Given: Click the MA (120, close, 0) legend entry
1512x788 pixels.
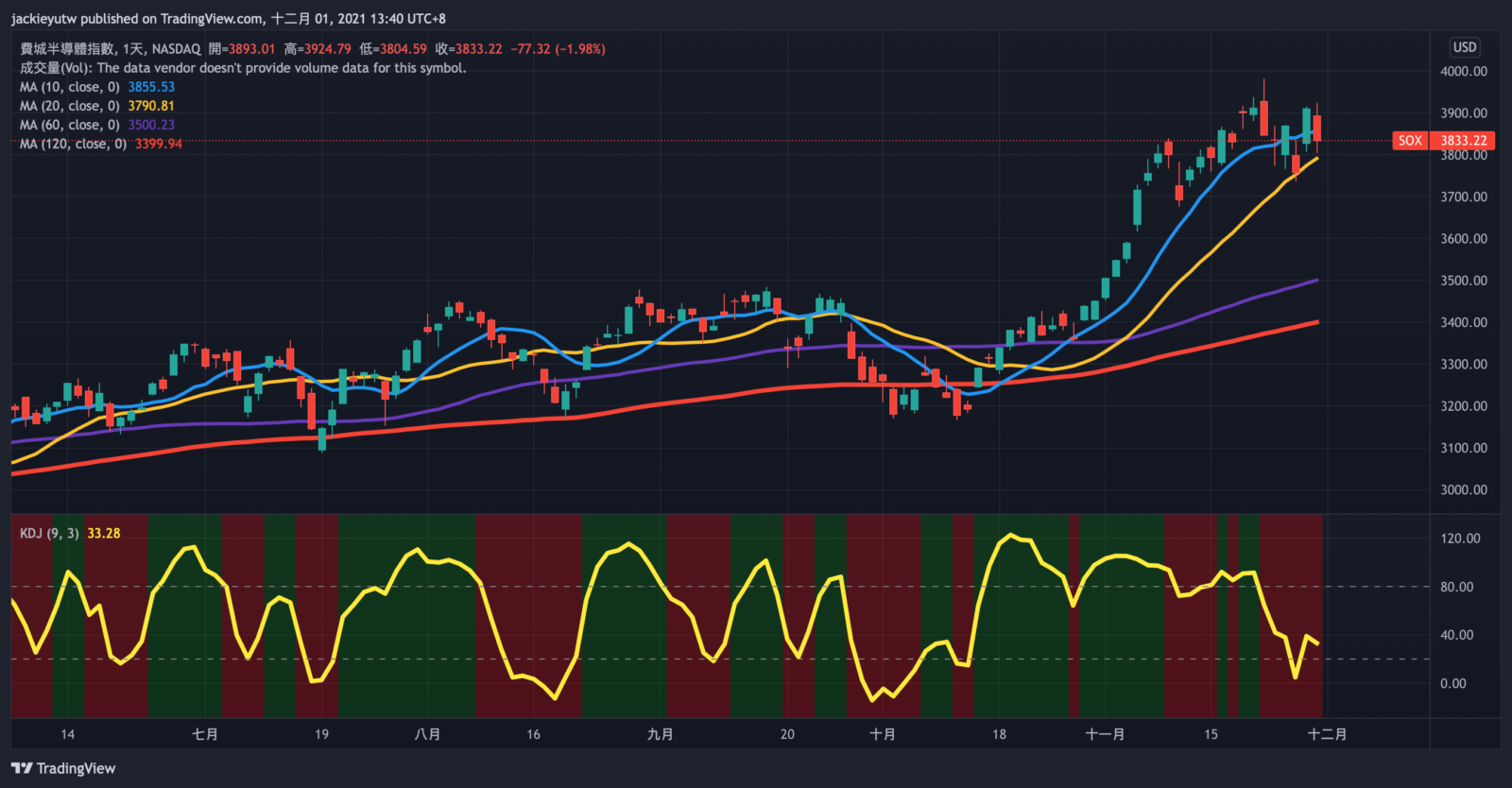Looking at the screenshot, I should point(73,144).
